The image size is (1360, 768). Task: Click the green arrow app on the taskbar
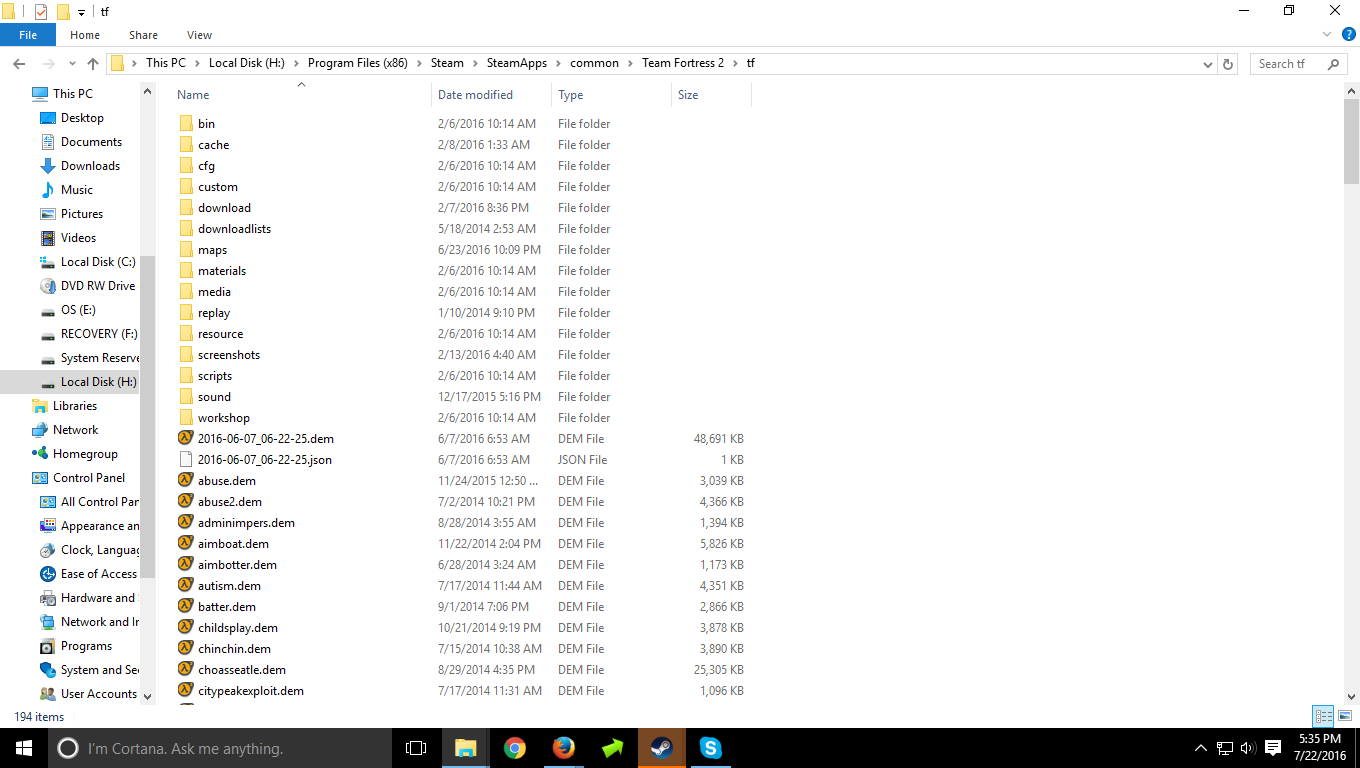[613, 748]
